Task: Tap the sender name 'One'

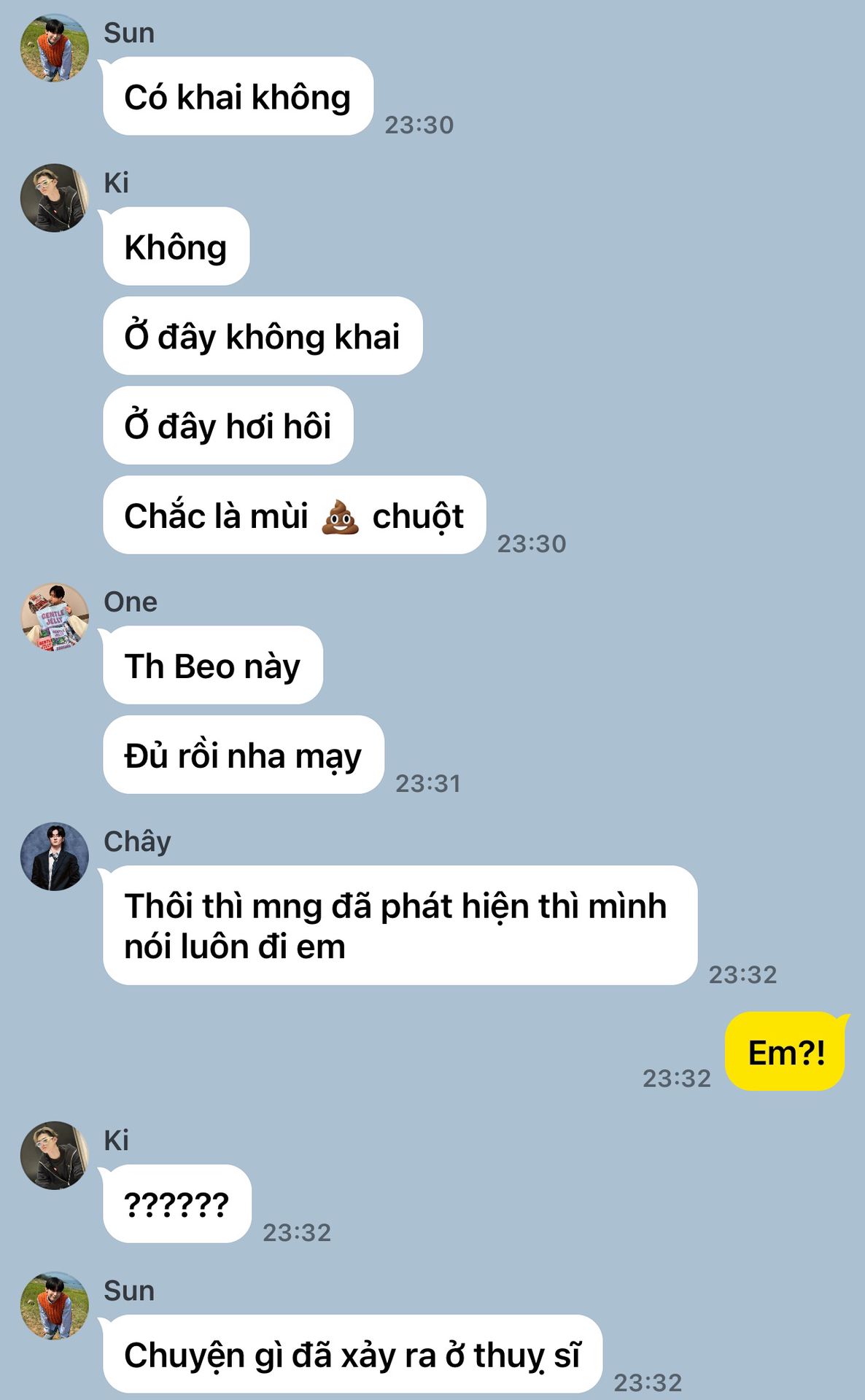Action: pyautogui.click(x=131, y=602)
